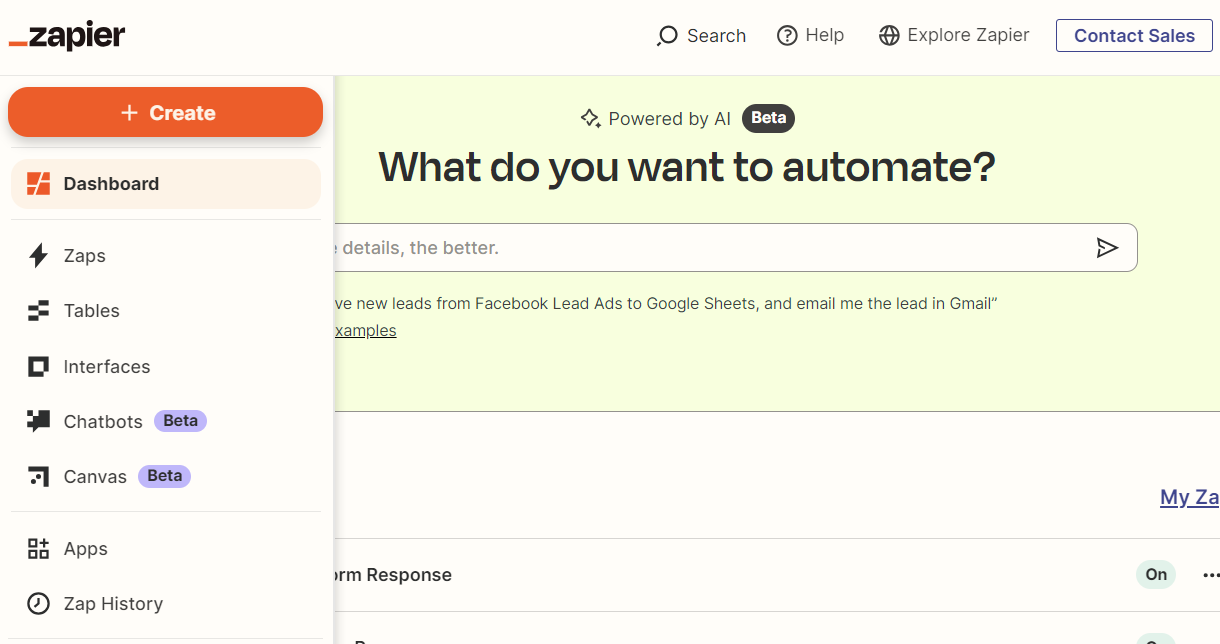
Task: Click the magnifier Search icon
Action: [x=667, y=36]
